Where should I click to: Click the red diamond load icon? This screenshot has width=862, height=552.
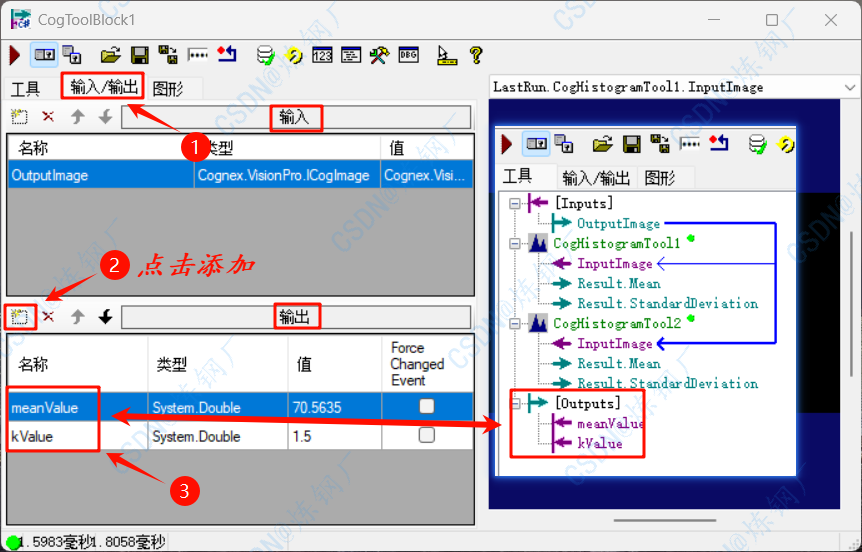(226, 54)
